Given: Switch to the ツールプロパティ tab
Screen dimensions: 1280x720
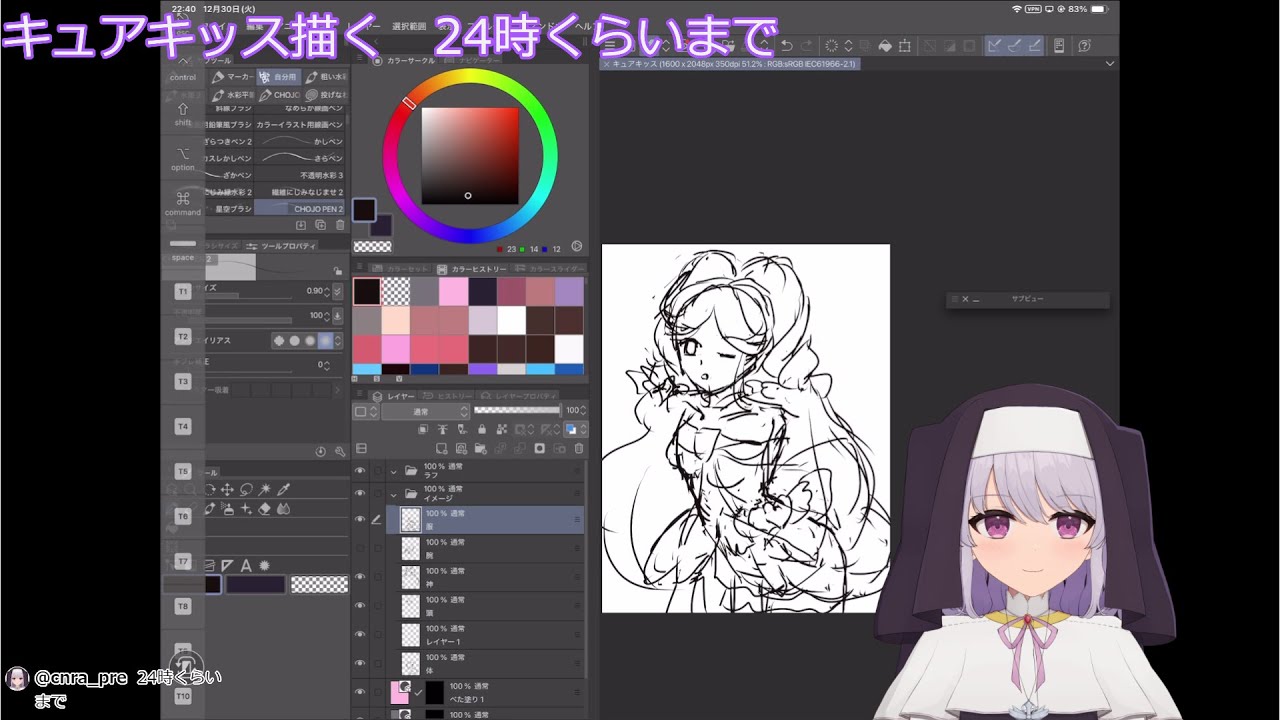Looking at the screenshot, I should click(282, 246).
